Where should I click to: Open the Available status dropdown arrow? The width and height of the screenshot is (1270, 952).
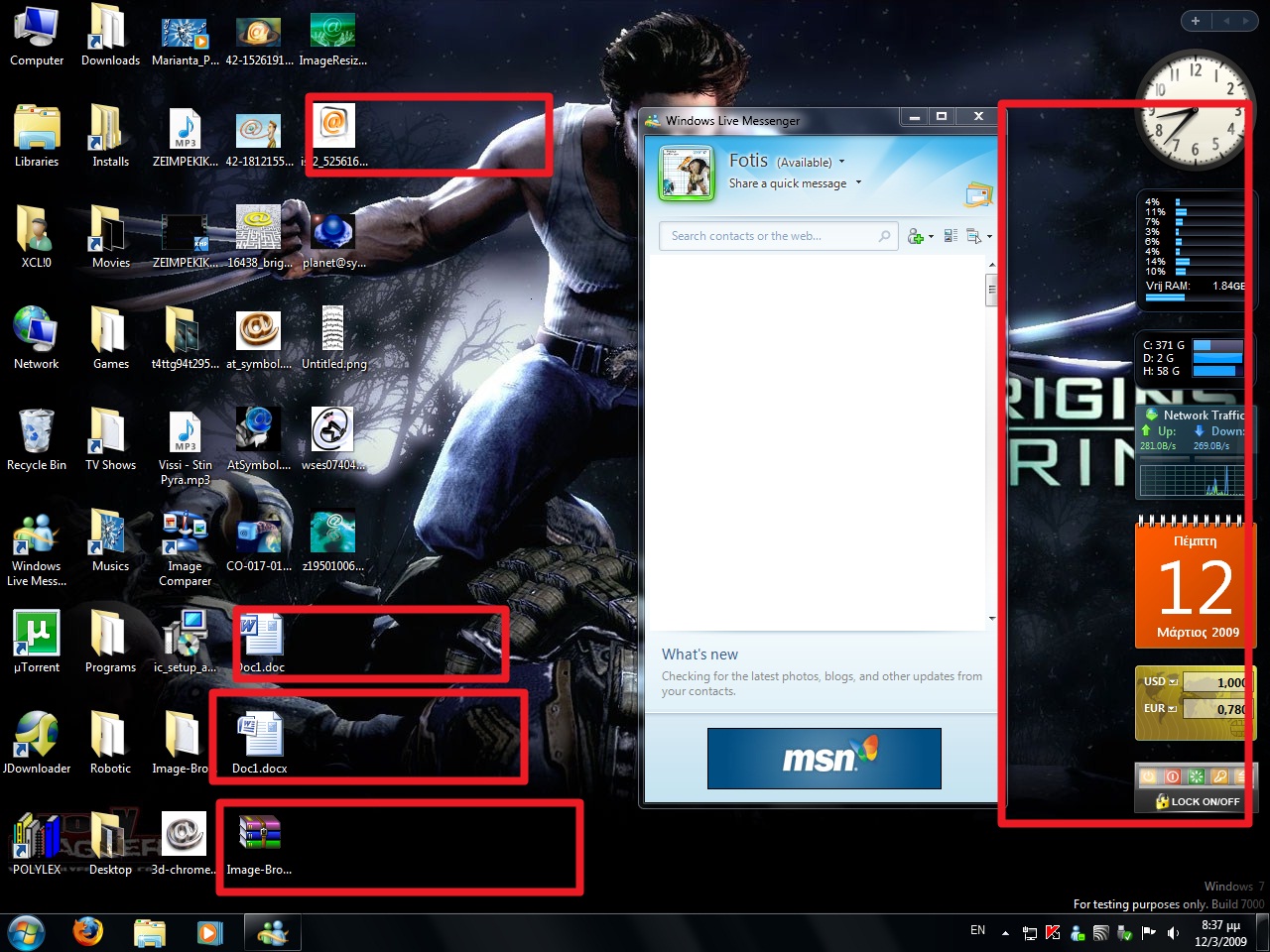pyautogui.click(x=842, y=162)
